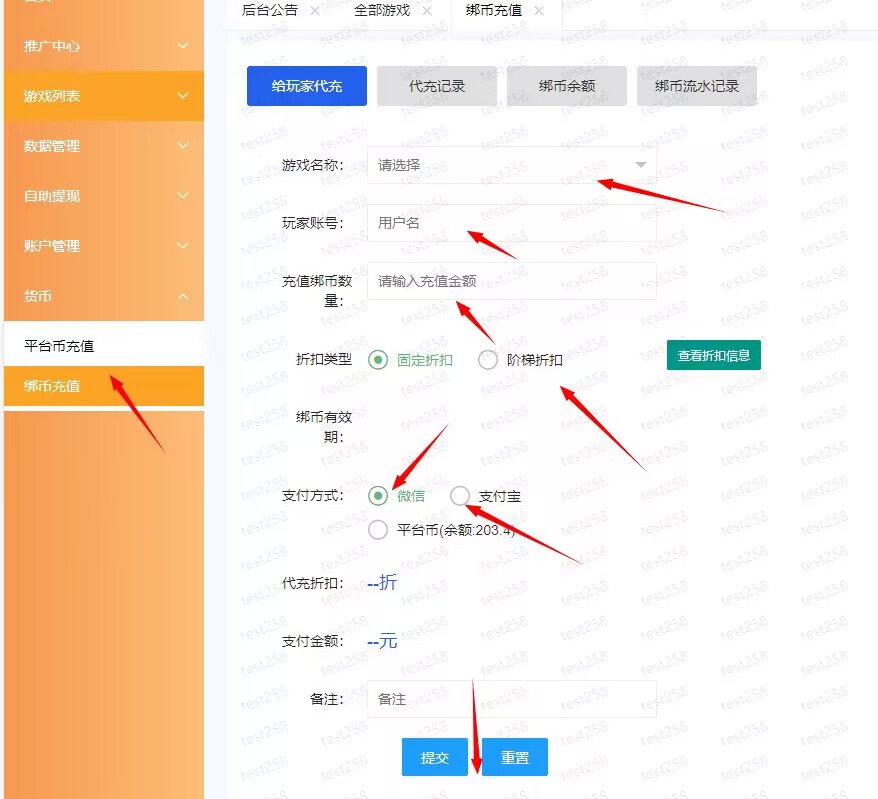Close the 绑币充值 tab

pyautogui.click(x=539, y=12)
